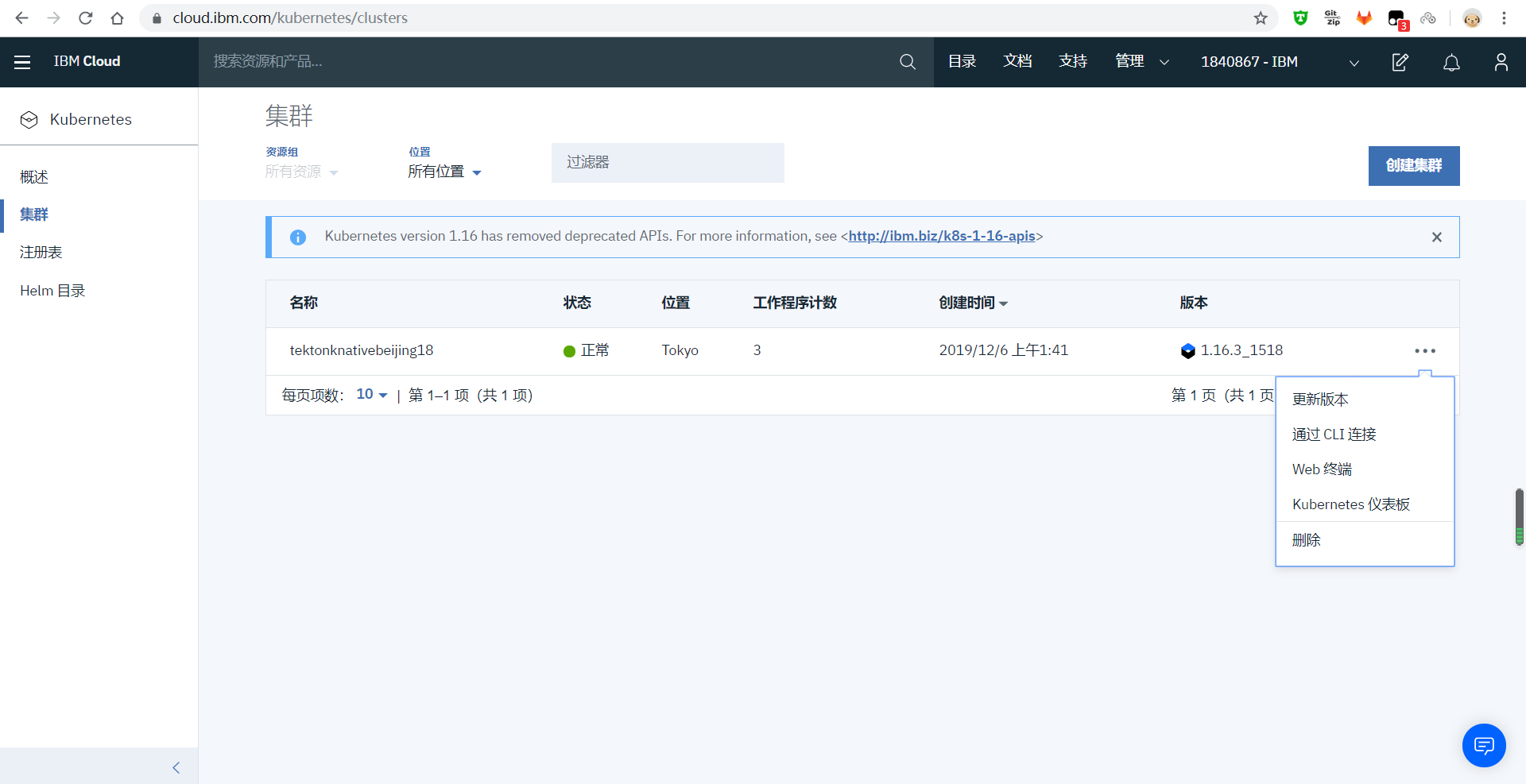
Task: Bookmark this page with the star icon
Action: coord(1261,17)
